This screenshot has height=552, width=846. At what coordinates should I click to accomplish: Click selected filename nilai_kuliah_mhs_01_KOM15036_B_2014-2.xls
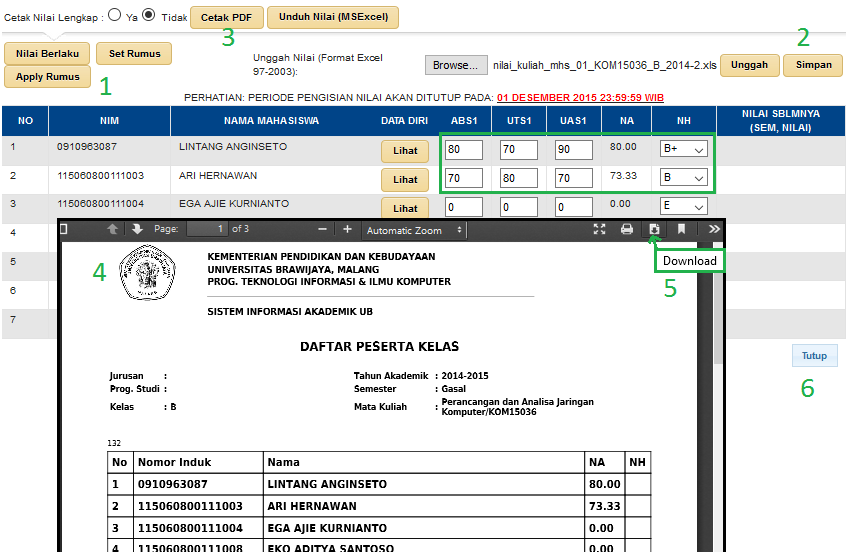click(605, 65)
